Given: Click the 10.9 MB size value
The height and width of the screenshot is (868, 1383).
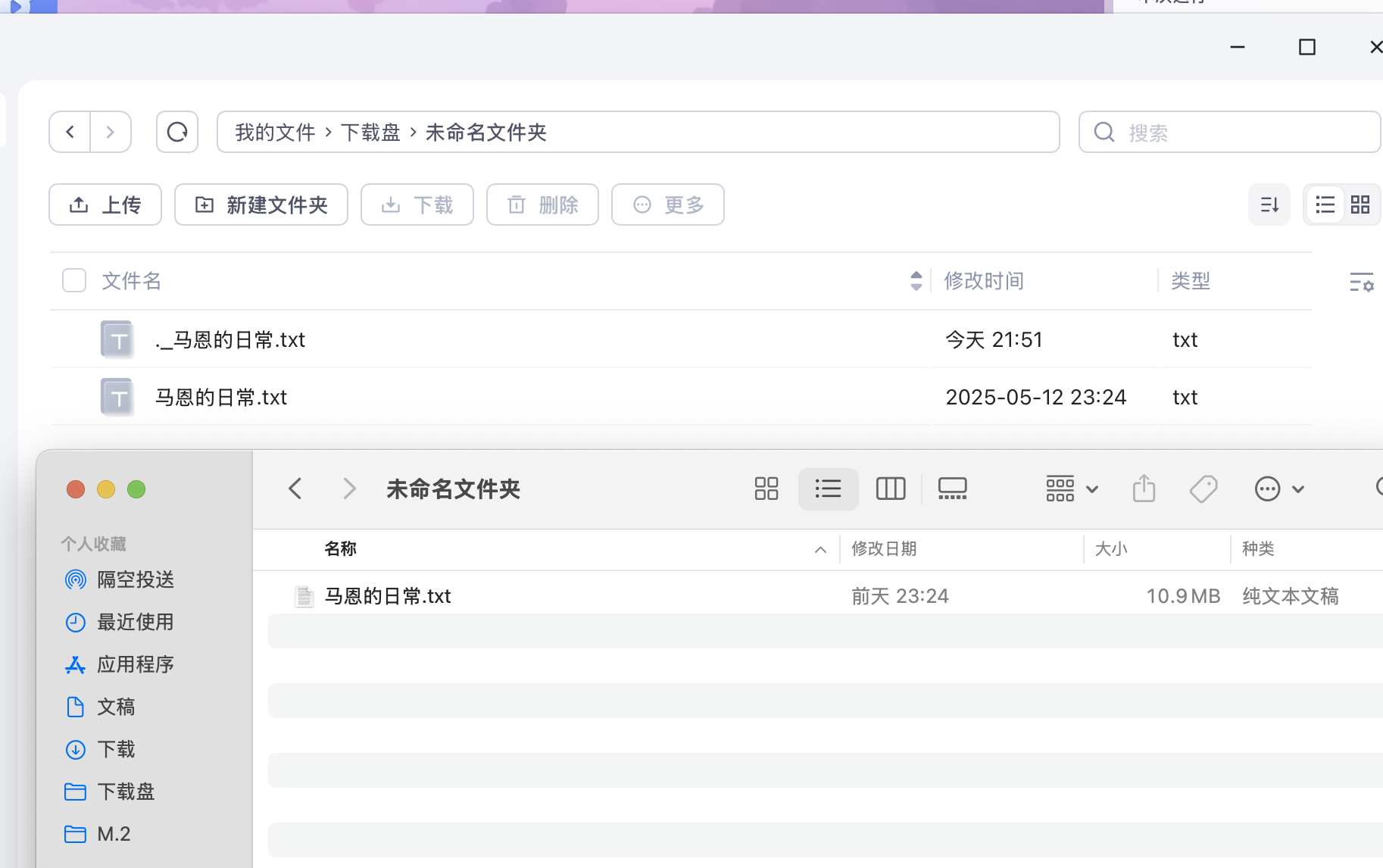Looking at the screenshot, I should tap(1183, 596).
